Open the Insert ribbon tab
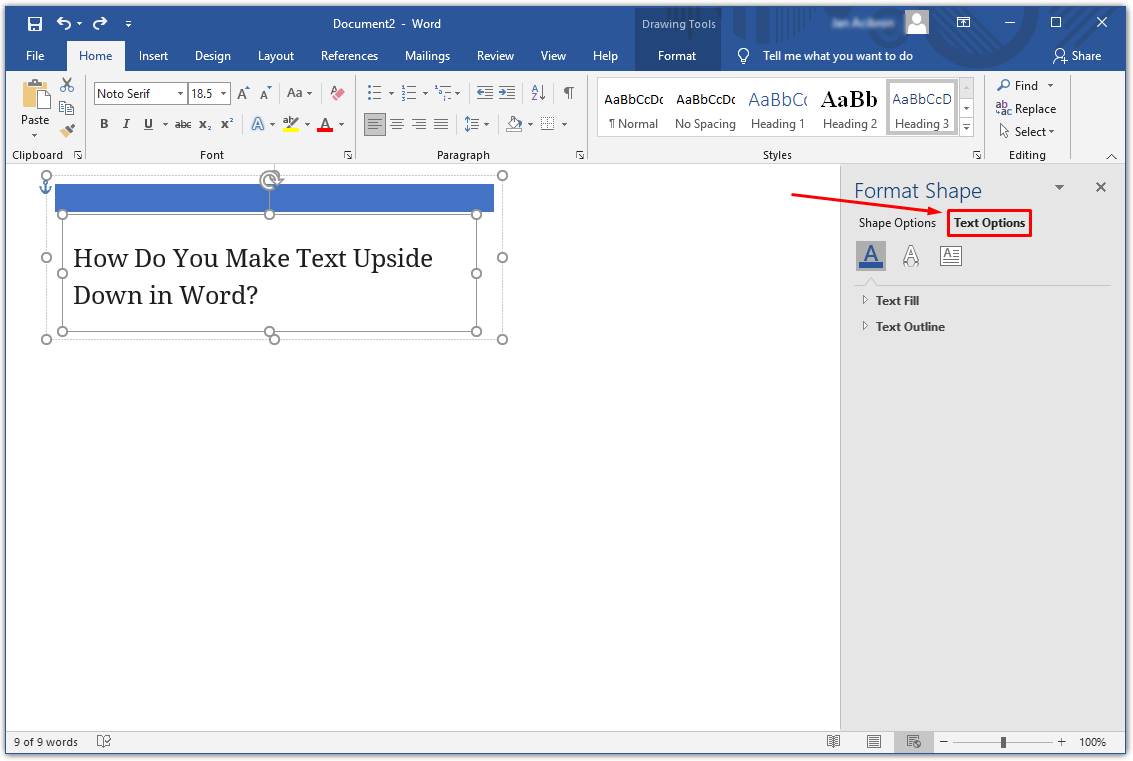 (x=153, y=56)
